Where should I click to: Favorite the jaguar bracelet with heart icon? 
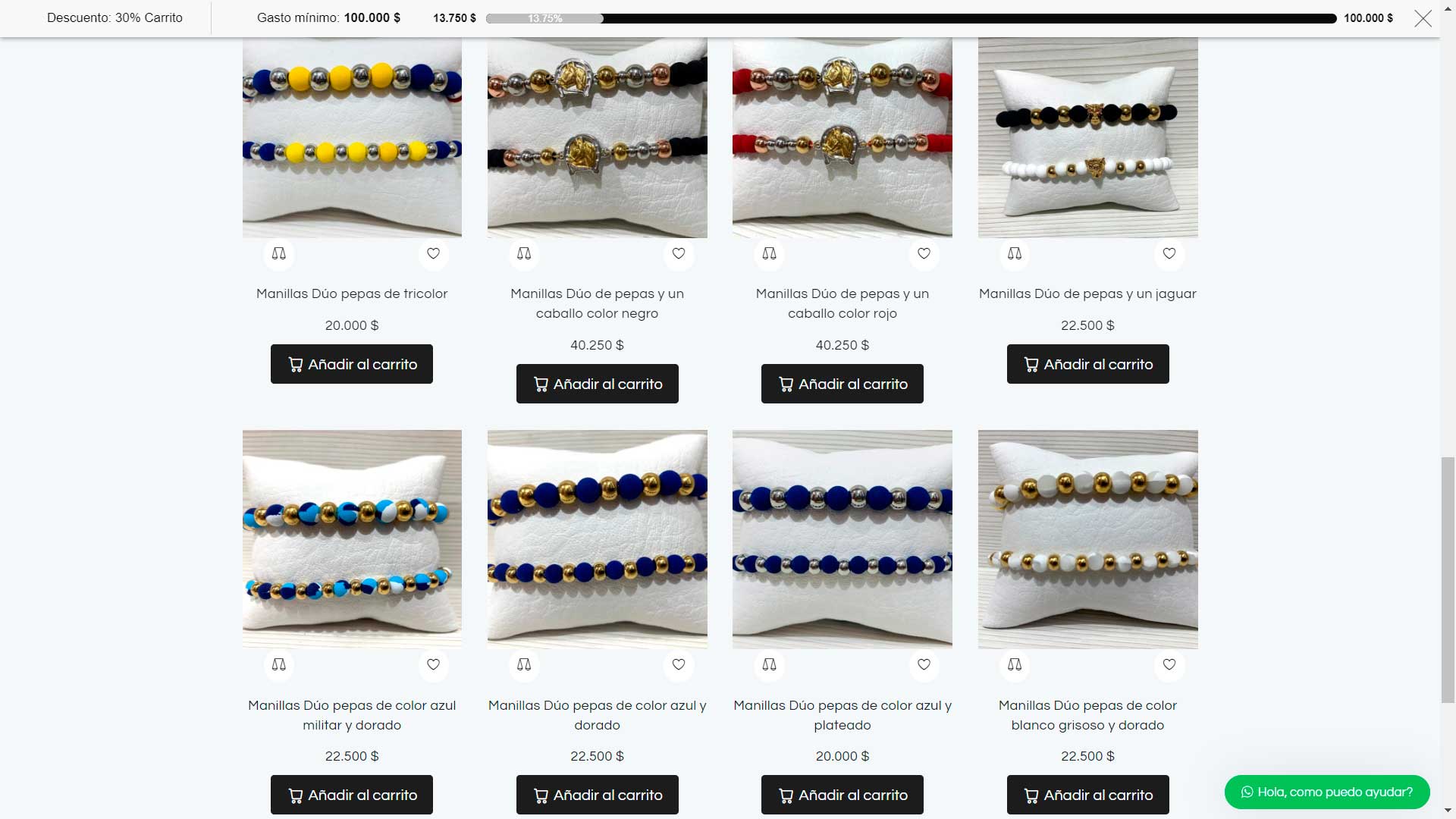pyautogui.click(x=1169, y=254)
